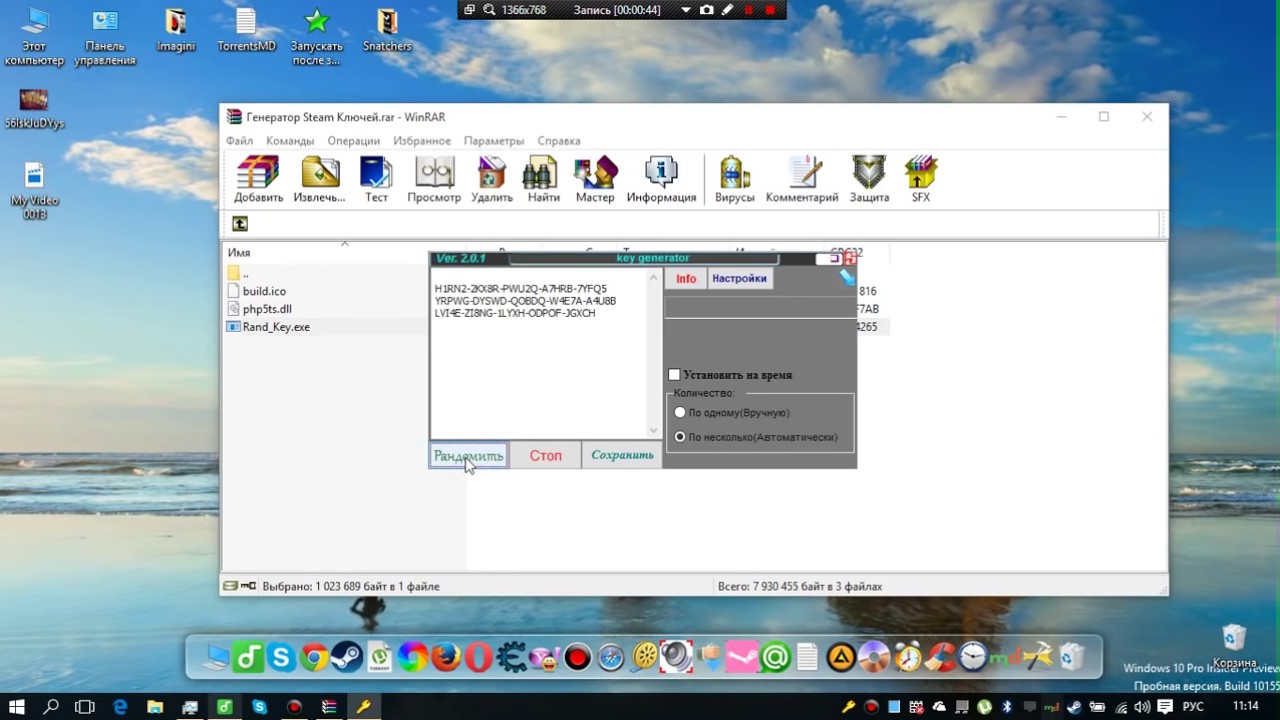Select build.ico in the file list
The height and width of the screenshot is (720, 1280).
click(264, 291)
